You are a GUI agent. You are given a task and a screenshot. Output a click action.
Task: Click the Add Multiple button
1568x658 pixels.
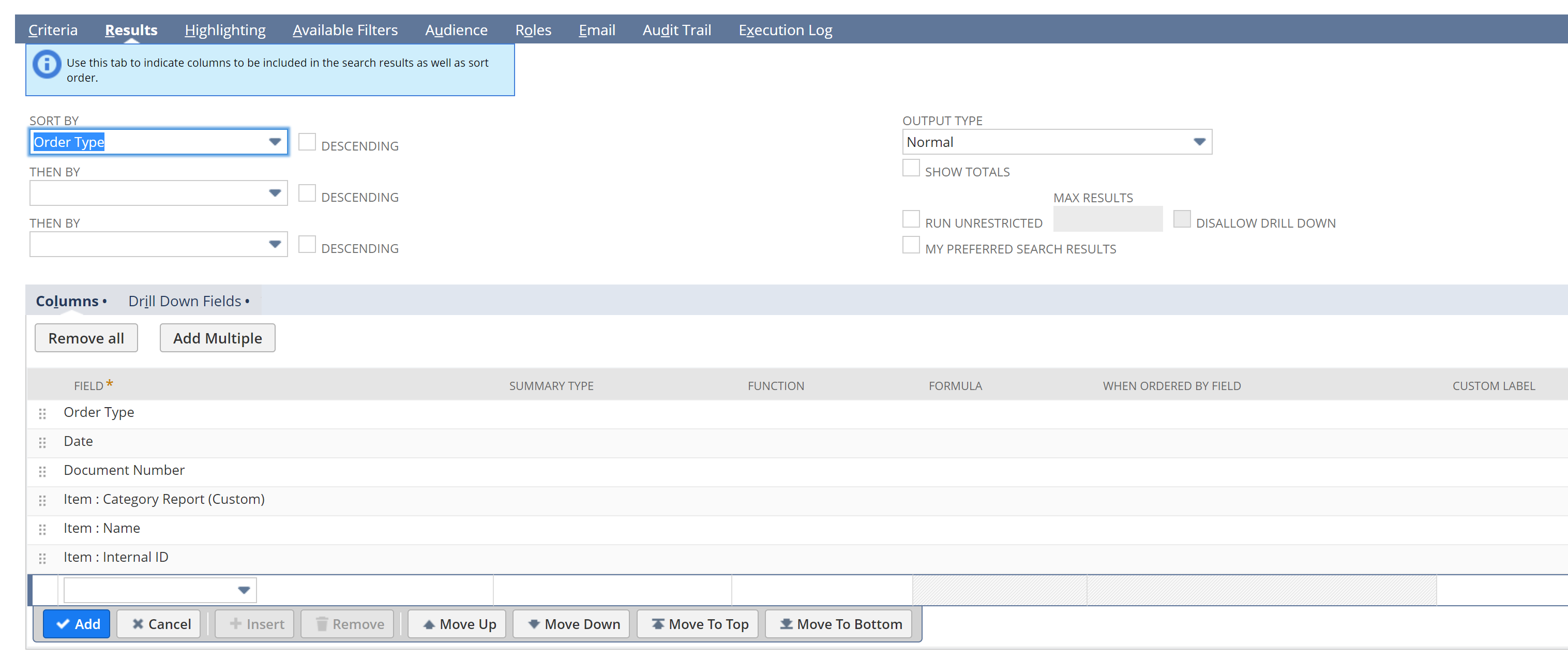[x=217, y=338]
